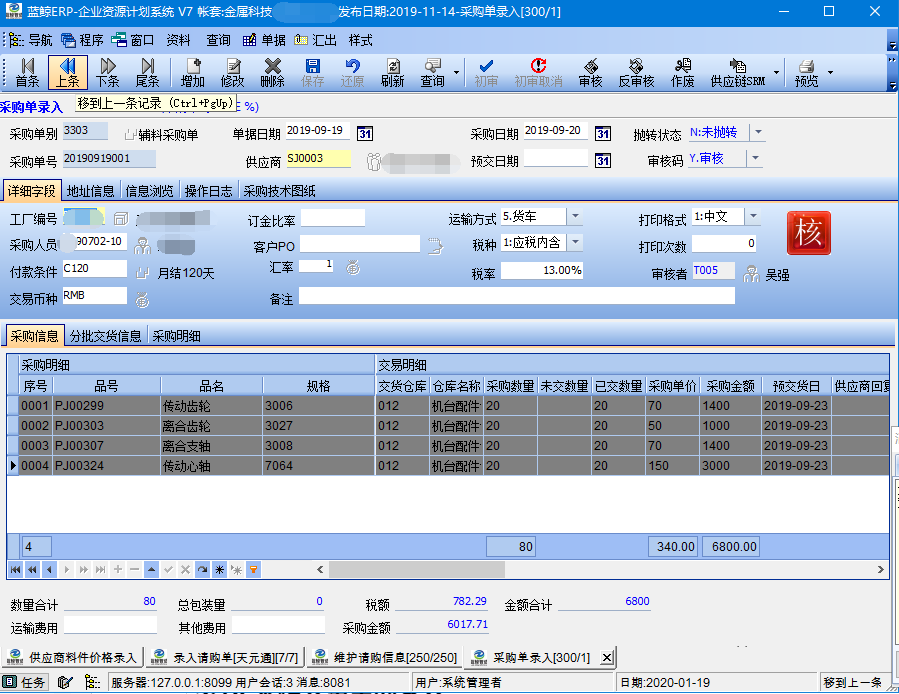Click the filter icon in grid navigator
Image resolution: width=899 pixels, height=694 pixels.
(253, 570)
